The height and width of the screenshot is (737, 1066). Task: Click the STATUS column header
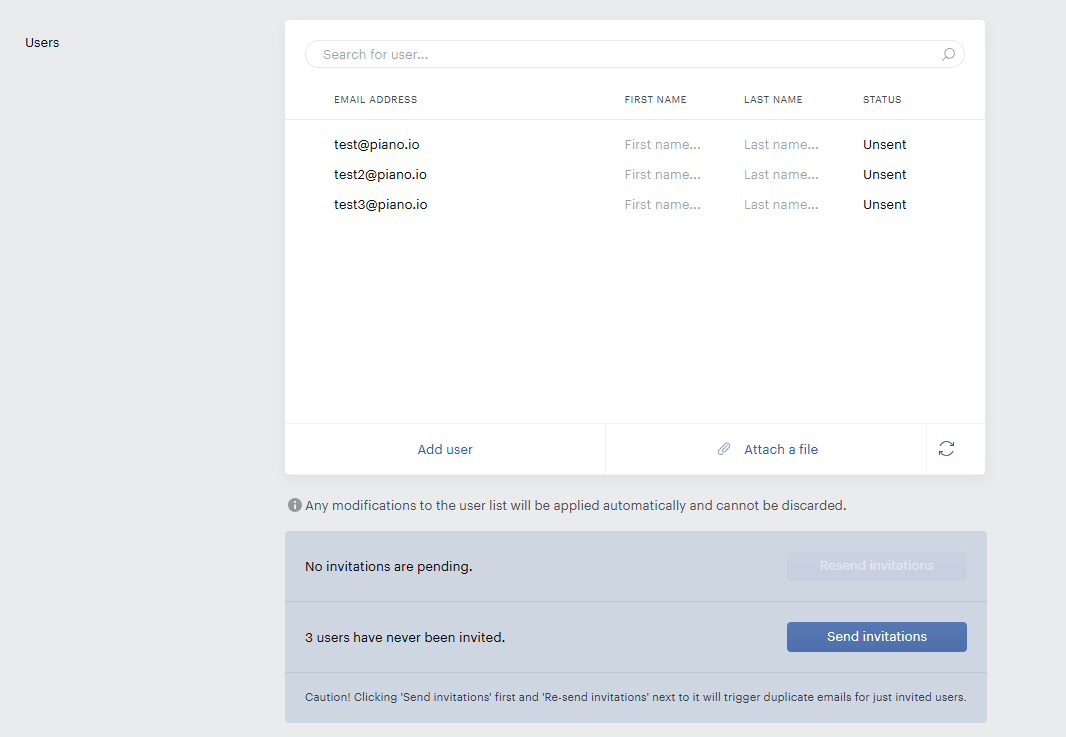point(882,100)
